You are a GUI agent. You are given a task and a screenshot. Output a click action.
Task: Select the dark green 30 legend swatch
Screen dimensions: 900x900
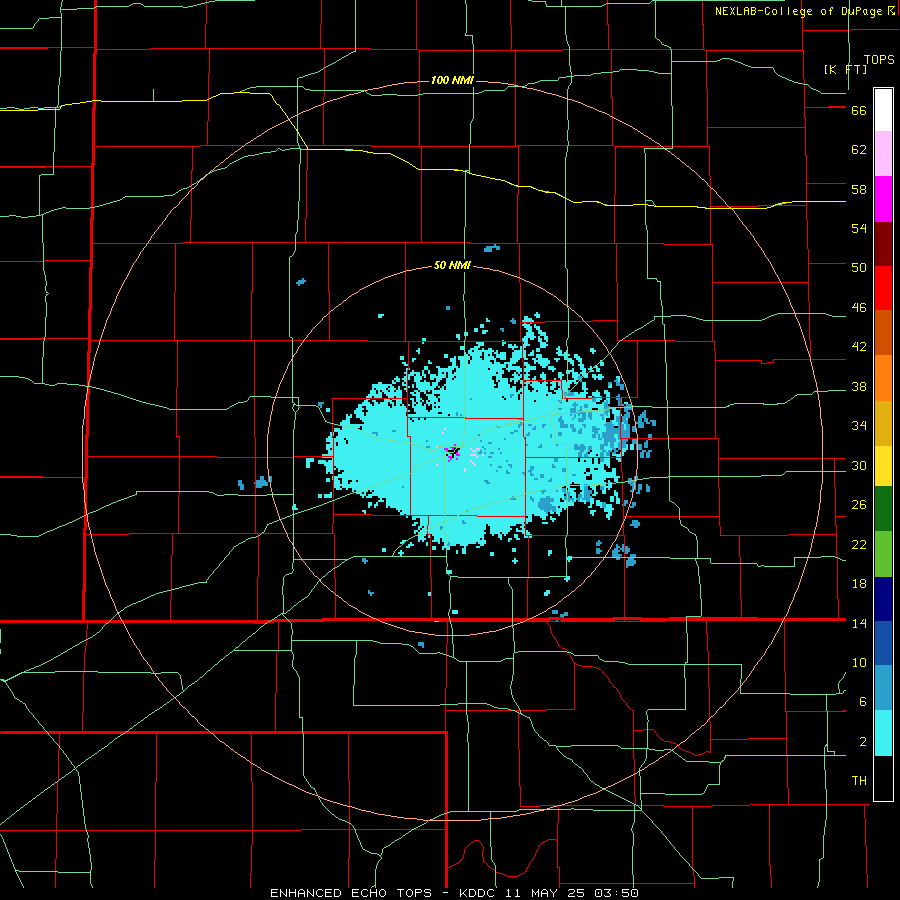(x=883, y=509)
